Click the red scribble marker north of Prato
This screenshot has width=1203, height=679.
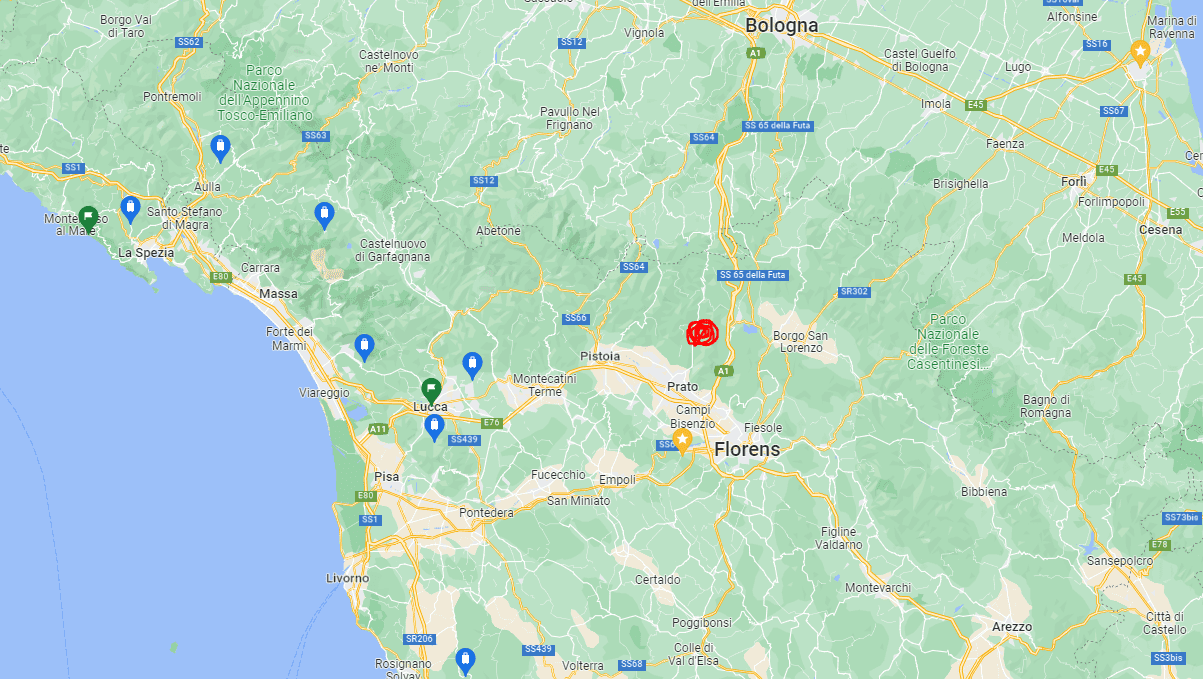pyautogui.click(x=703, y=332)
